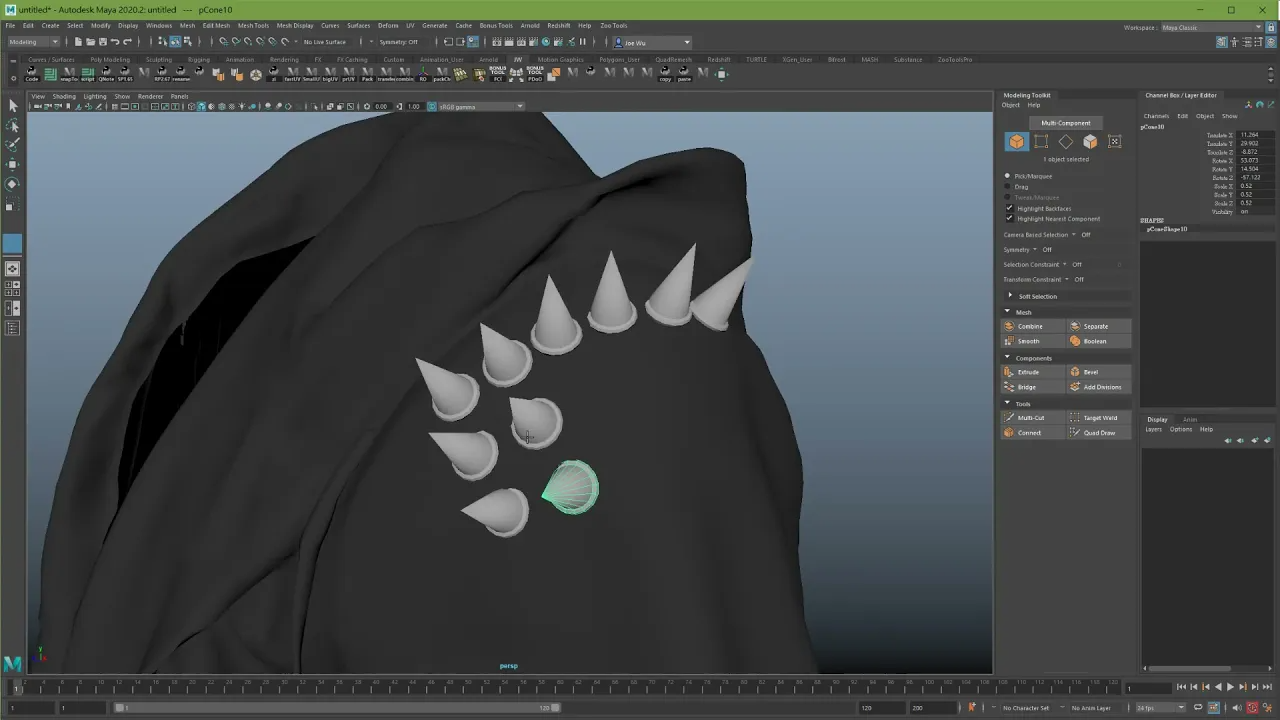The height and width of the screenshot is (720, 1280).
Task: Open the Transform Constraint dropdown
Action: 1067,280
